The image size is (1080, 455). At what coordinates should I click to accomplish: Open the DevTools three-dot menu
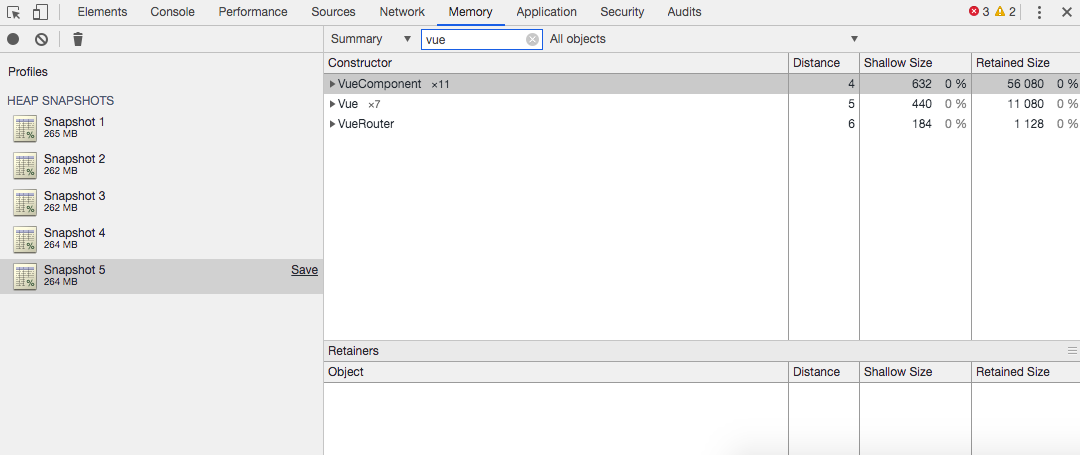1039,12
